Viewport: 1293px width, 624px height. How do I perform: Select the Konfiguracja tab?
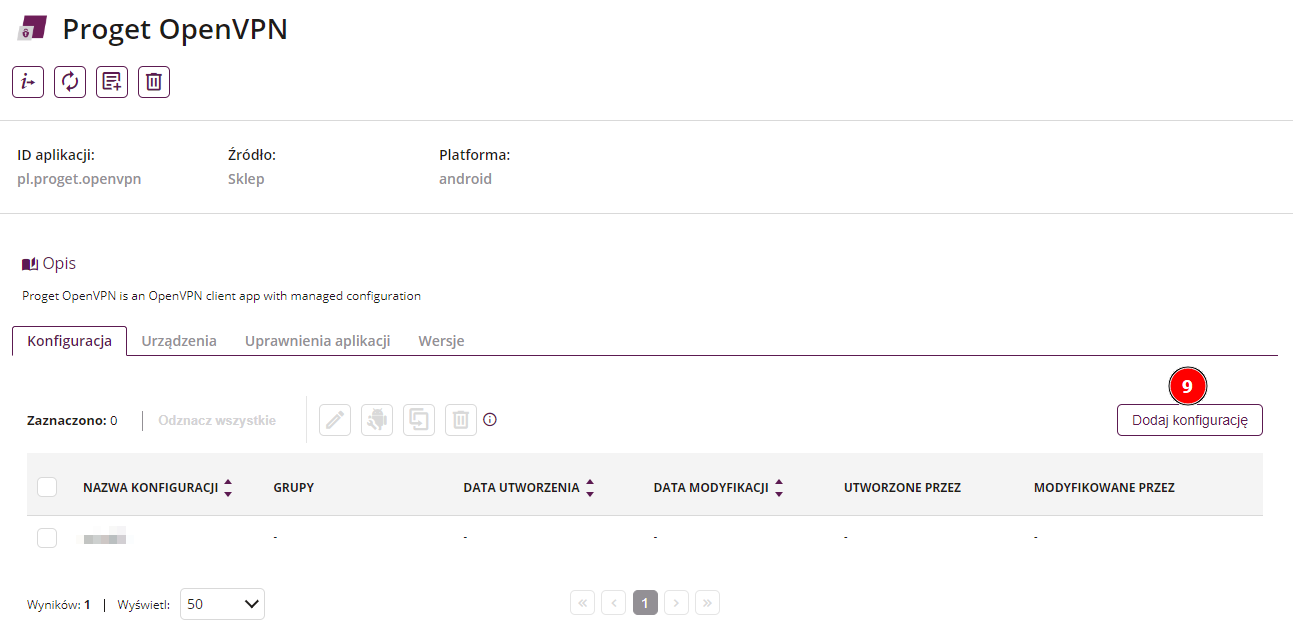(x=69, y=341)
